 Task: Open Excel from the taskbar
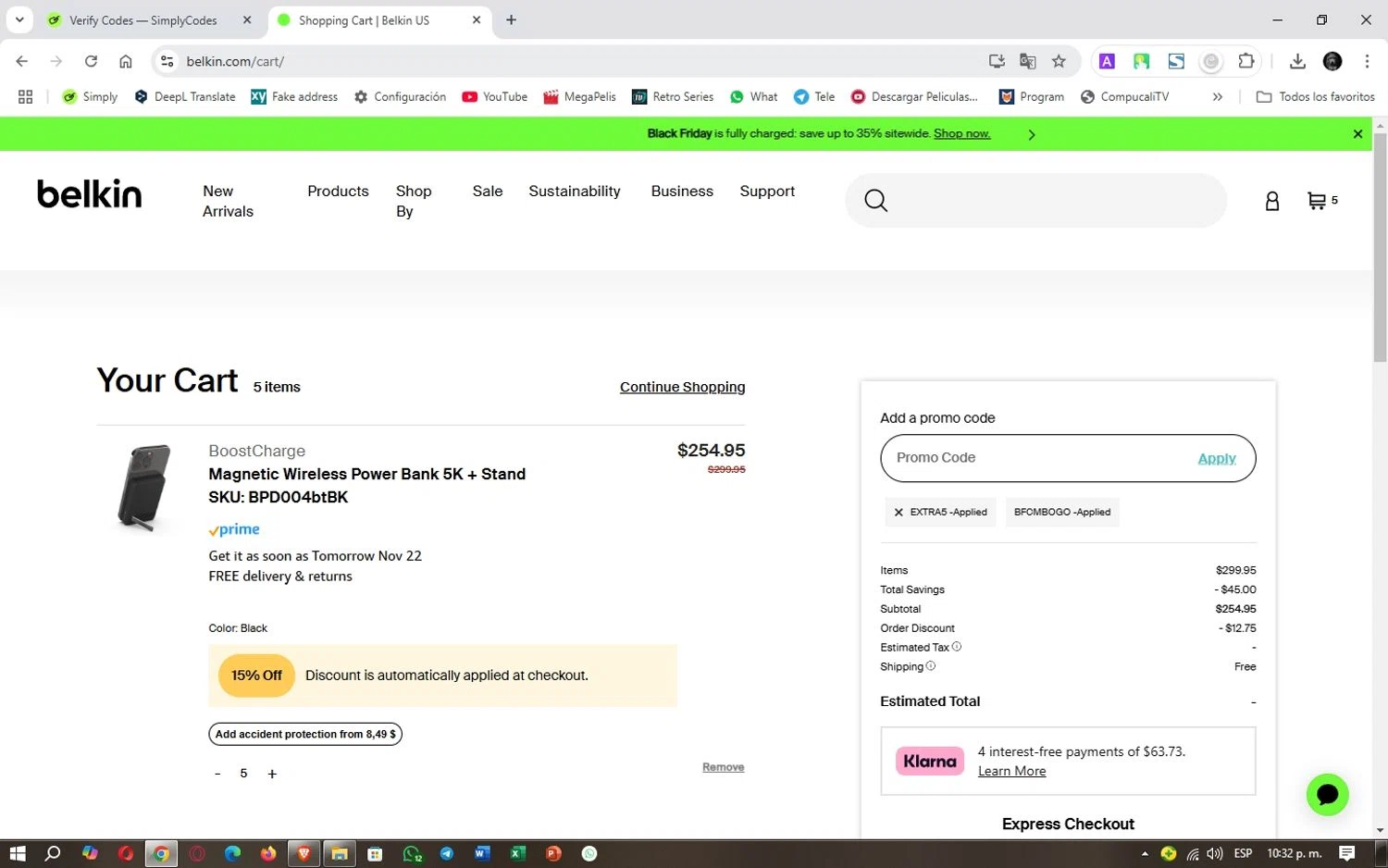517,853
